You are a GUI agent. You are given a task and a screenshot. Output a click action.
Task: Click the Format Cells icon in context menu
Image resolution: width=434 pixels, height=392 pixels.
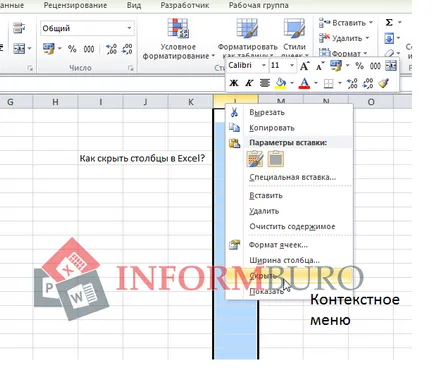click(x=234, y=245)
